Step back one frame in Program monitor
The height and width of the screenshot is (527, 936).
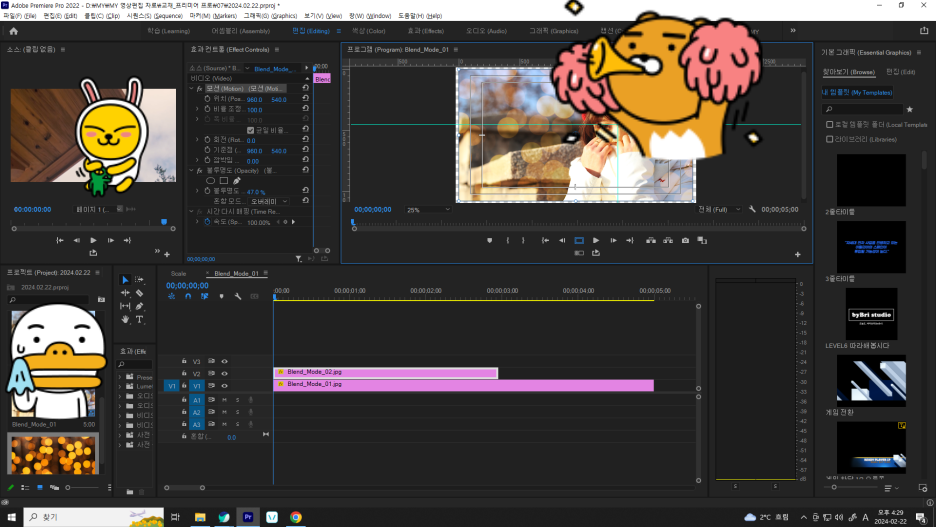[562, 241]
